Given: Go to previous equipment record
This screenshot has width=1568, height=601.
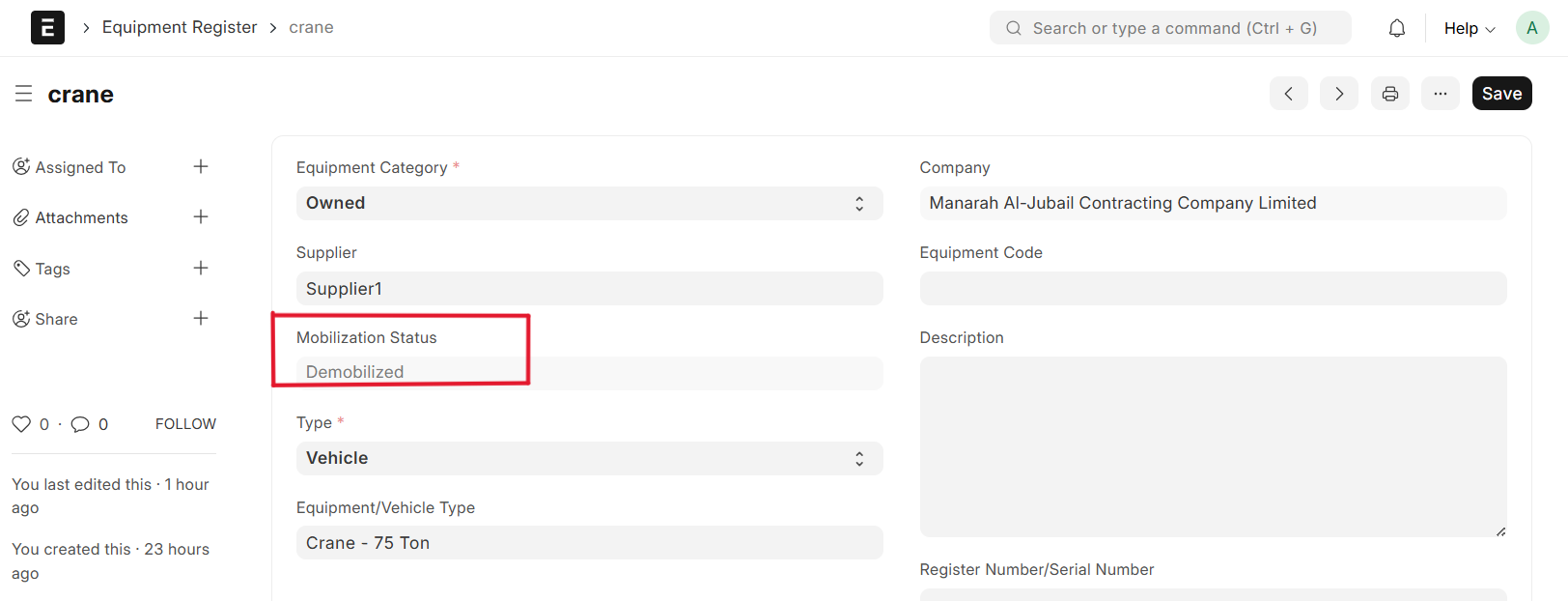Looking at the screenshot, I should tap(1288, 94).
